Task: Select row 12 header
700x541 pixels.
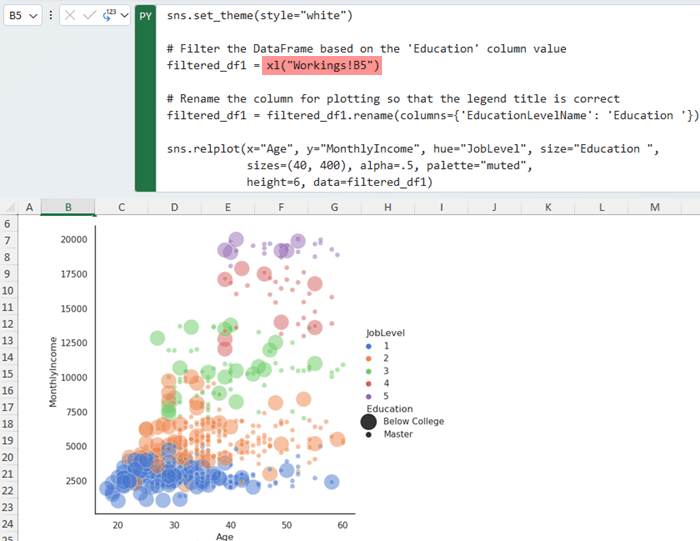Action: (8, 324)
